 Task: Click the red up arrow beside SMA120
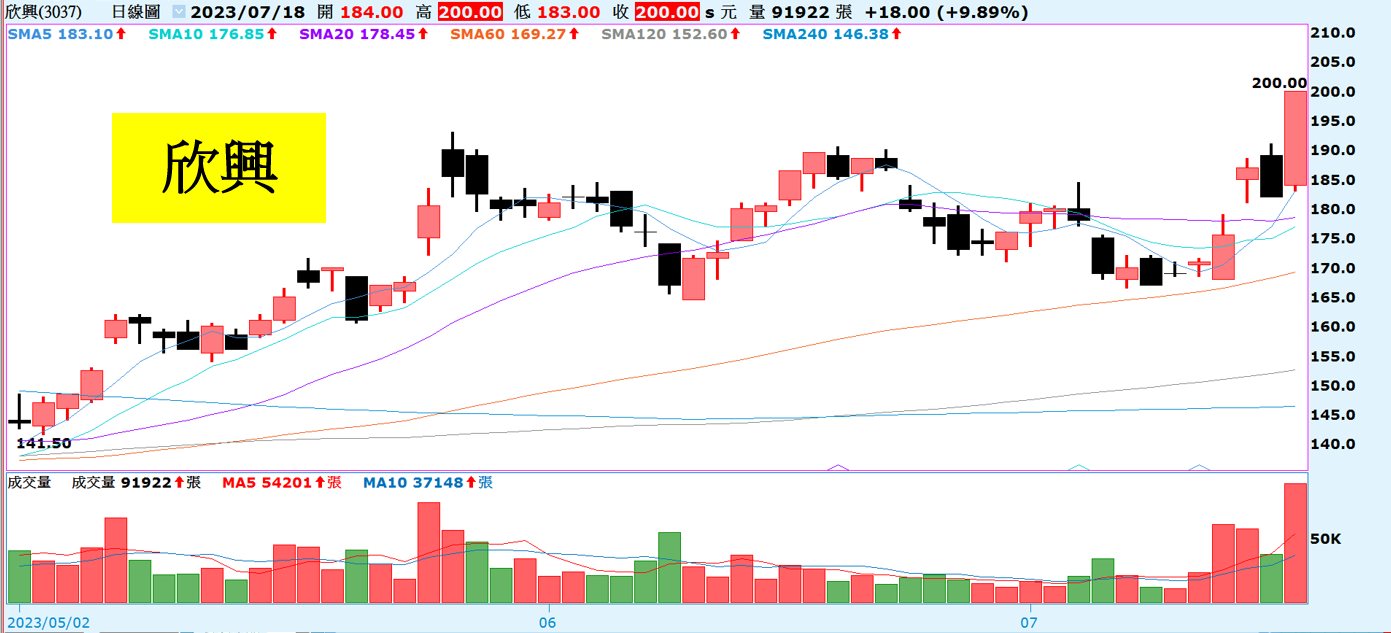pyautogui.click(x=734, y=34)
